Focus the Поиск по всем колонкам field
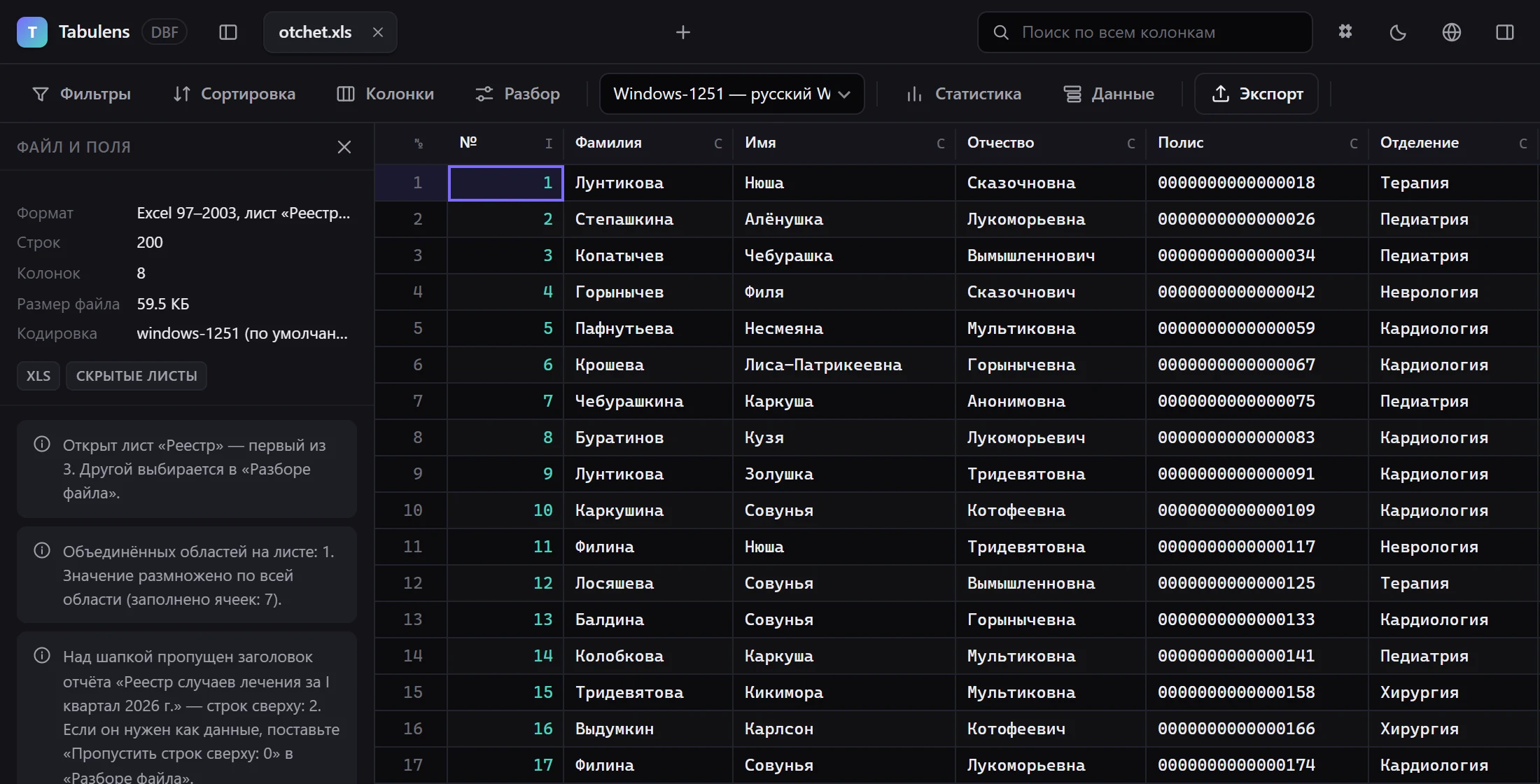 1145,32
